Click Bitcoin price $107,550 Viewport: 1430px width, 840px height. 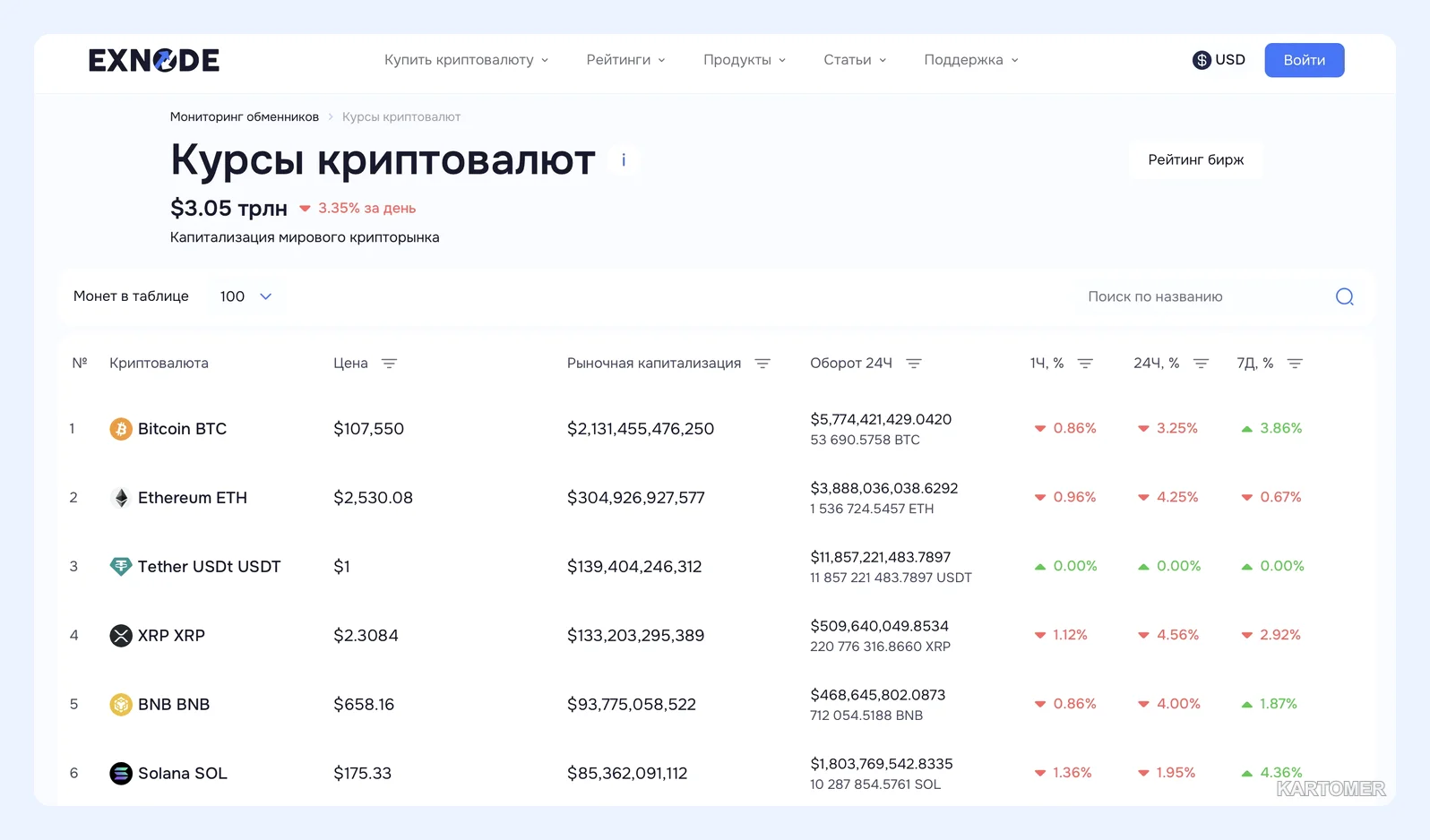369,429
